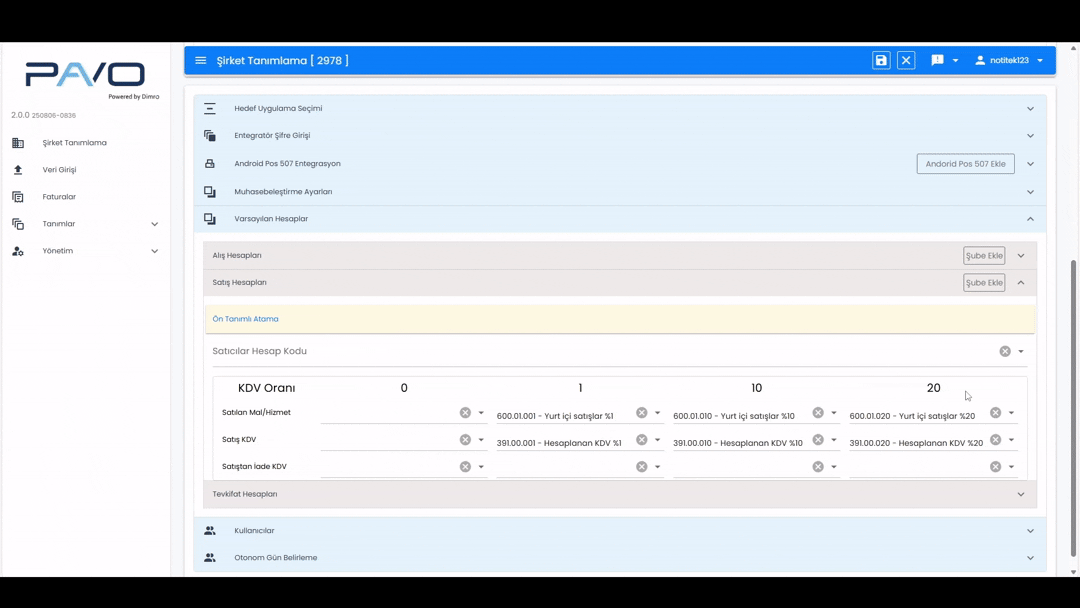Open the notitek123 user dropdown
This screenshot has height=608, width=1080.
[1009, 61]
